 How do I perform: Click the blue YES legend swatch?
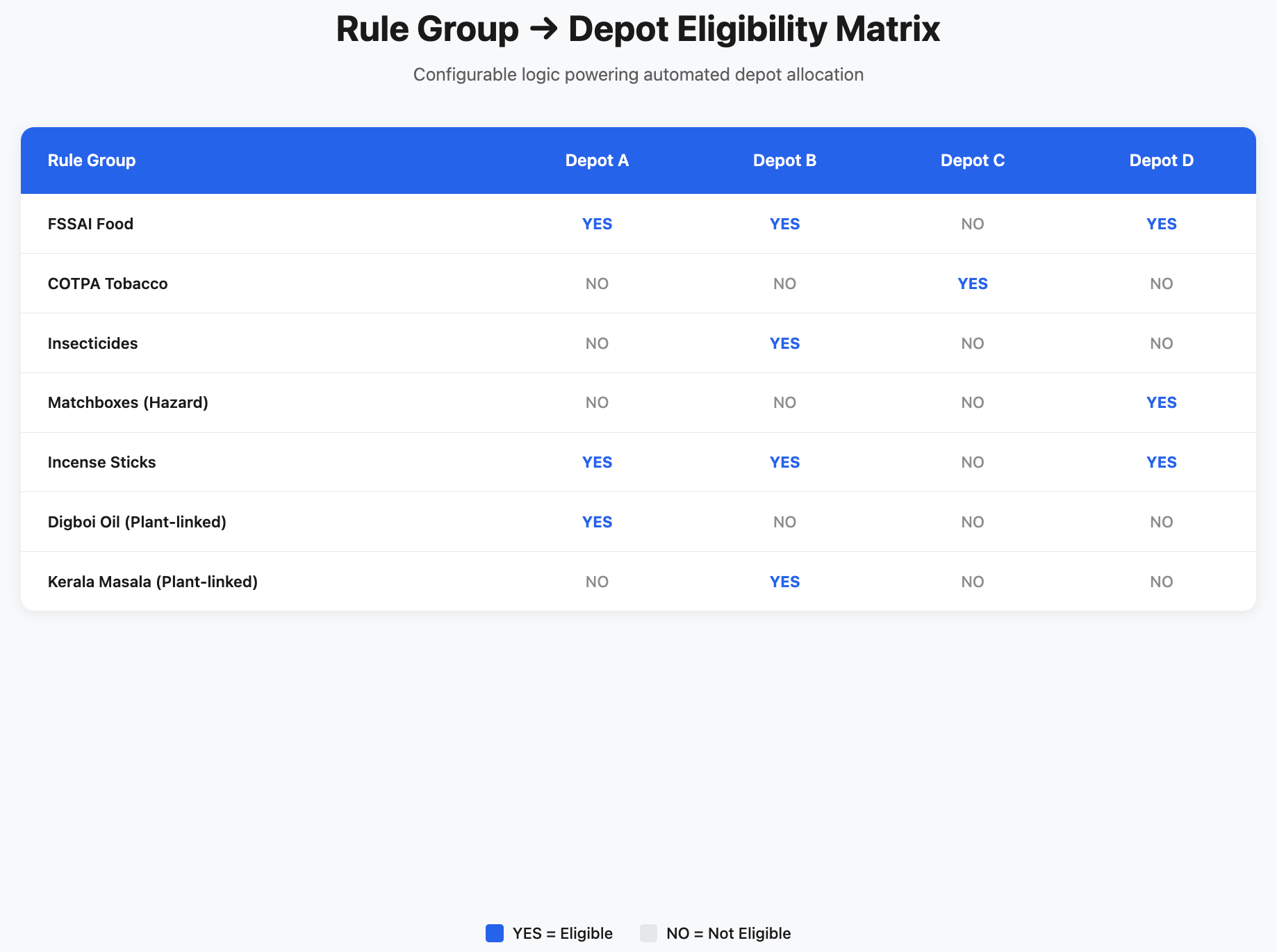coord(494,933)
